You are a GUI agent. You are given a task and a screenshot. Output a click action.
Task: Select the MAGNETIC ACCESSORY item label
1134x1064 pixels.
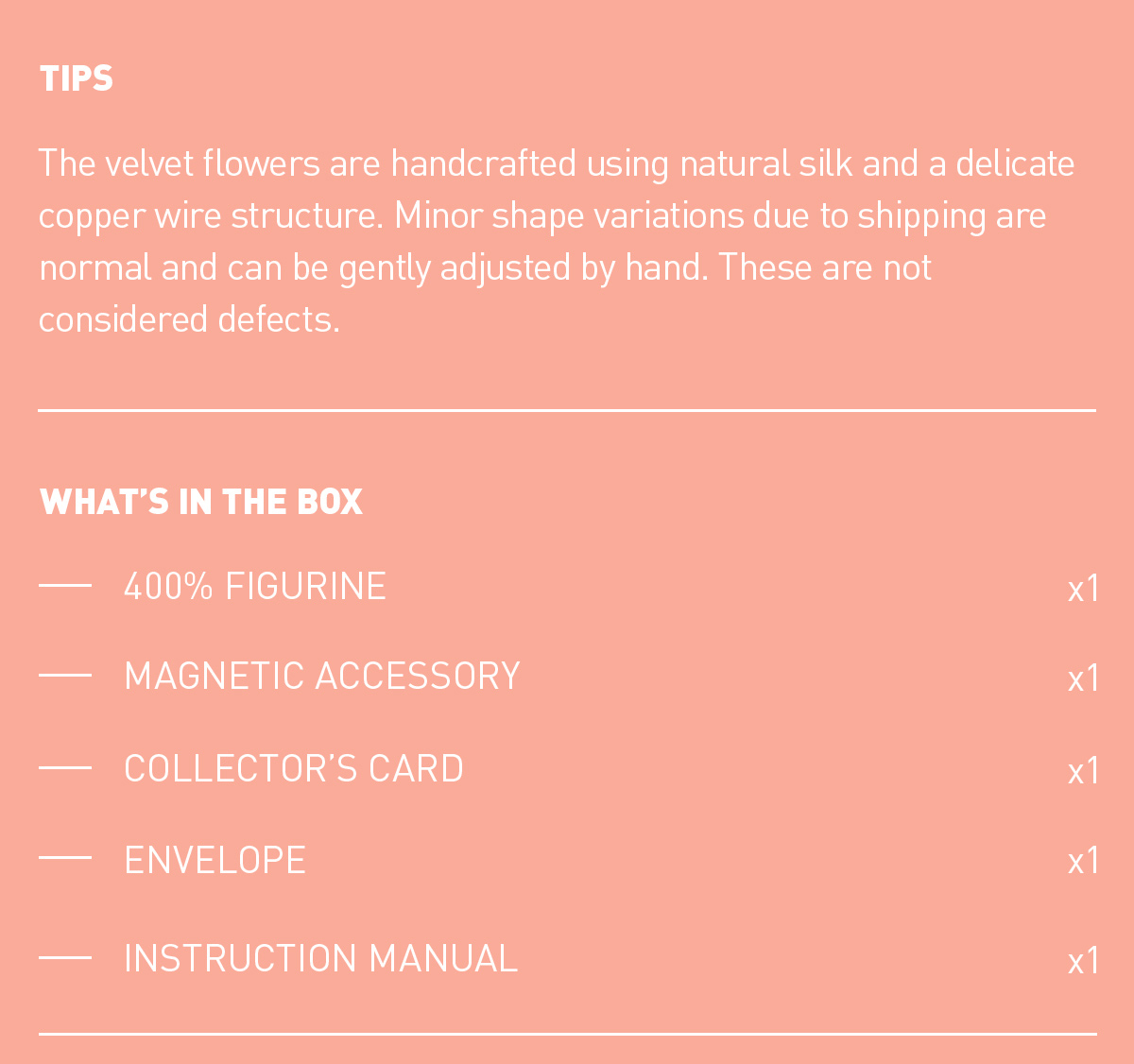[x=322, y=677]
